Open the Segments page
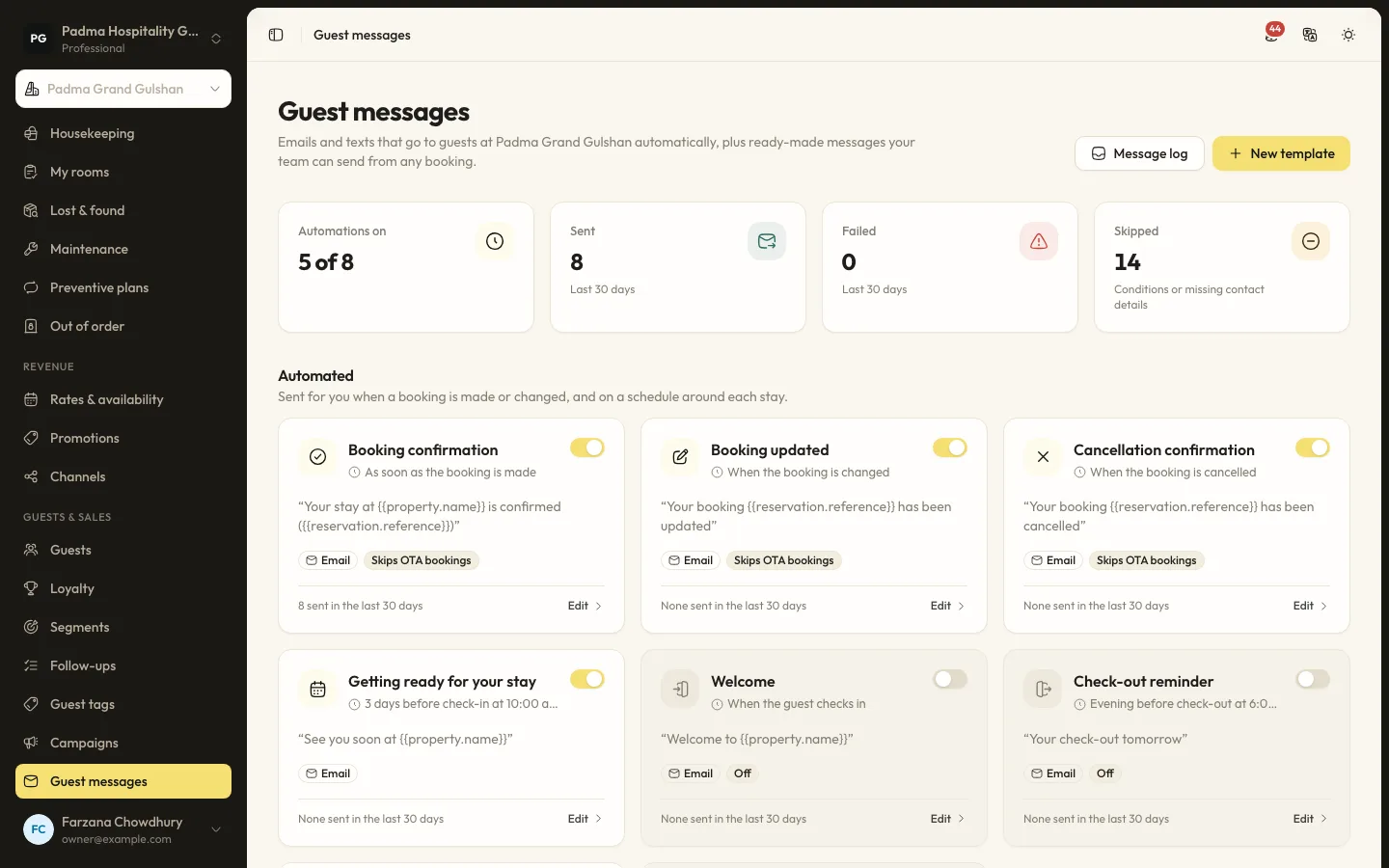This screenshot has width=1389, height=868. tap(123, 627)
